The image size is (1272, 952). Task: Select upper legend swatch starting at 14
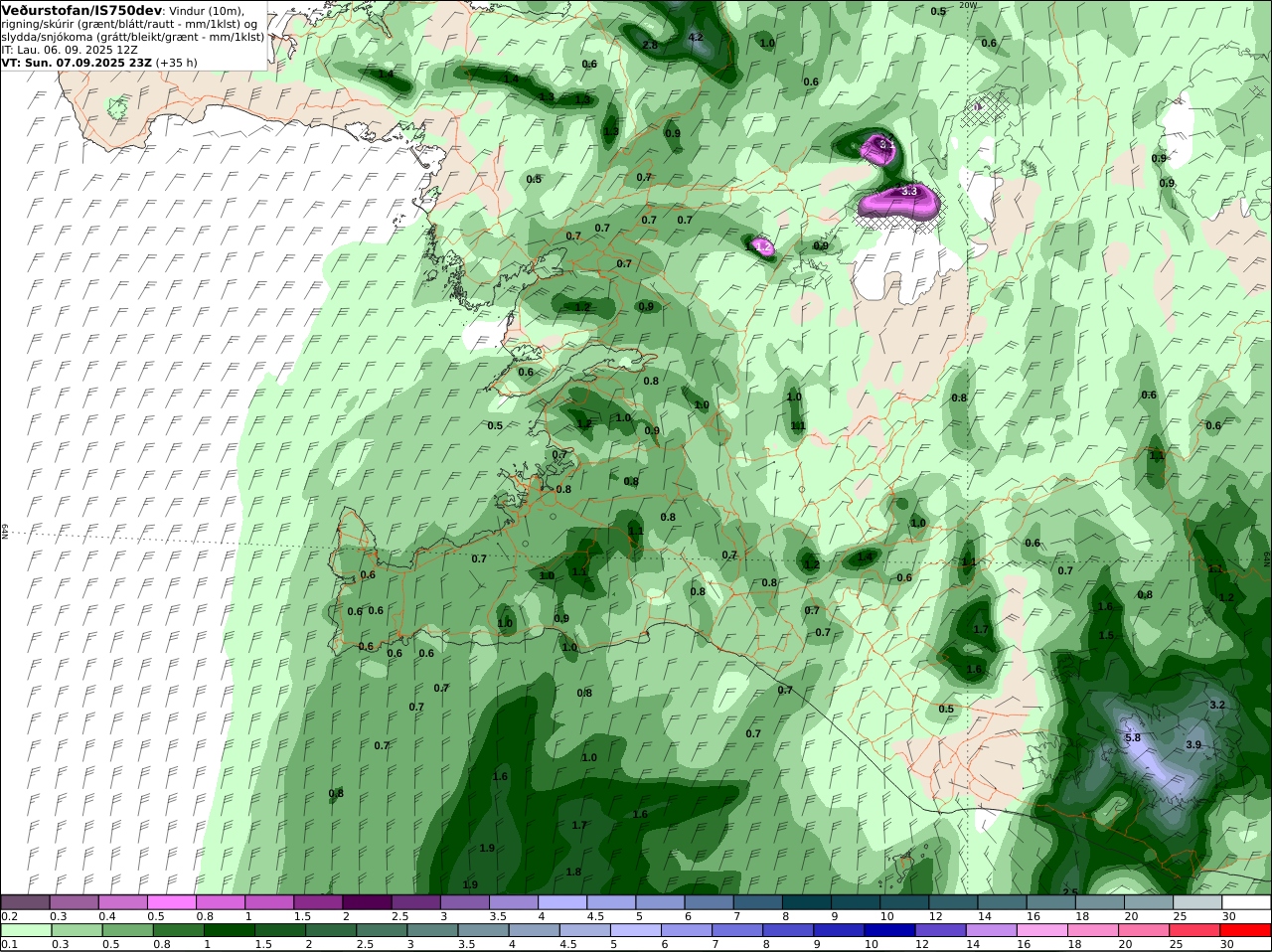[1002, 902]
